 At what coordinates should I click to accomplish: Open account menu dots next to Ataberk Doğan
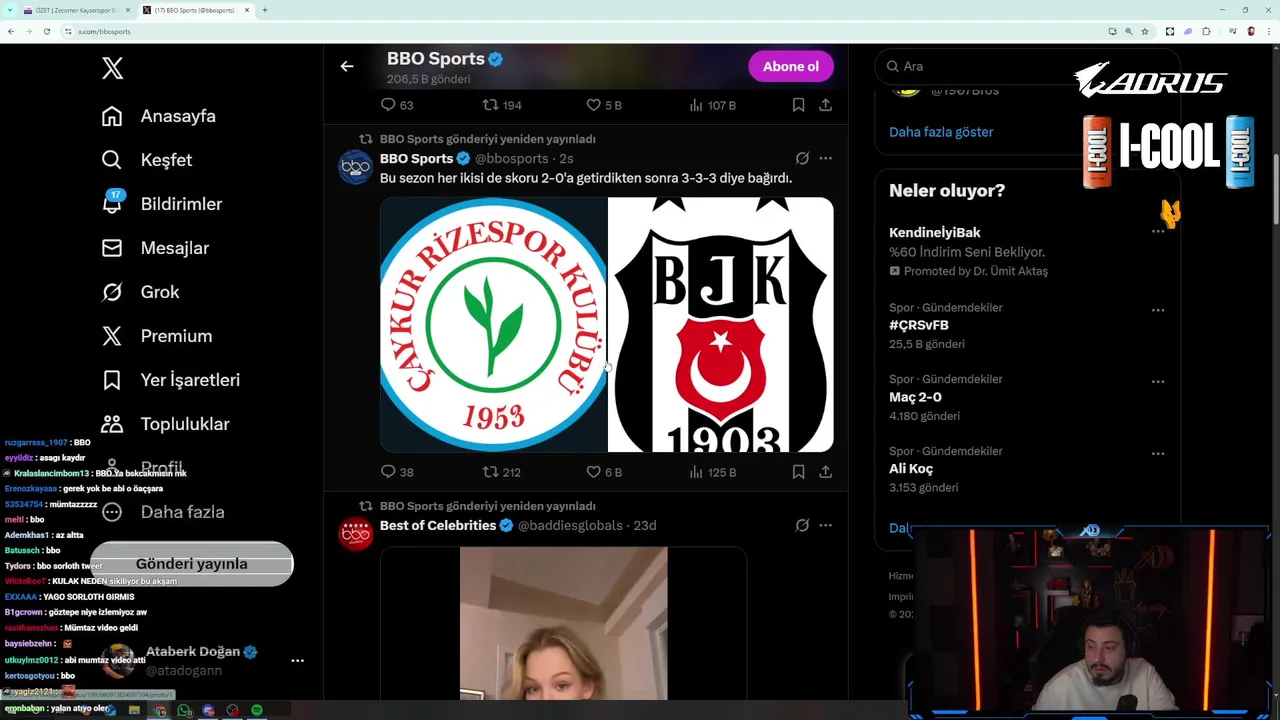click(x=297, y=661)
